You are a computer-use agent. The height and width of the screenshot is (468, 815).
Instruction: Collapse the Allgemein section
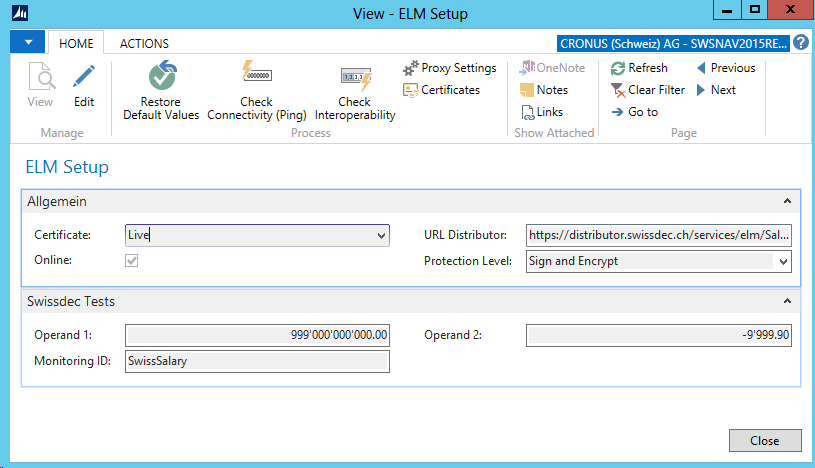tap(787, 201)
